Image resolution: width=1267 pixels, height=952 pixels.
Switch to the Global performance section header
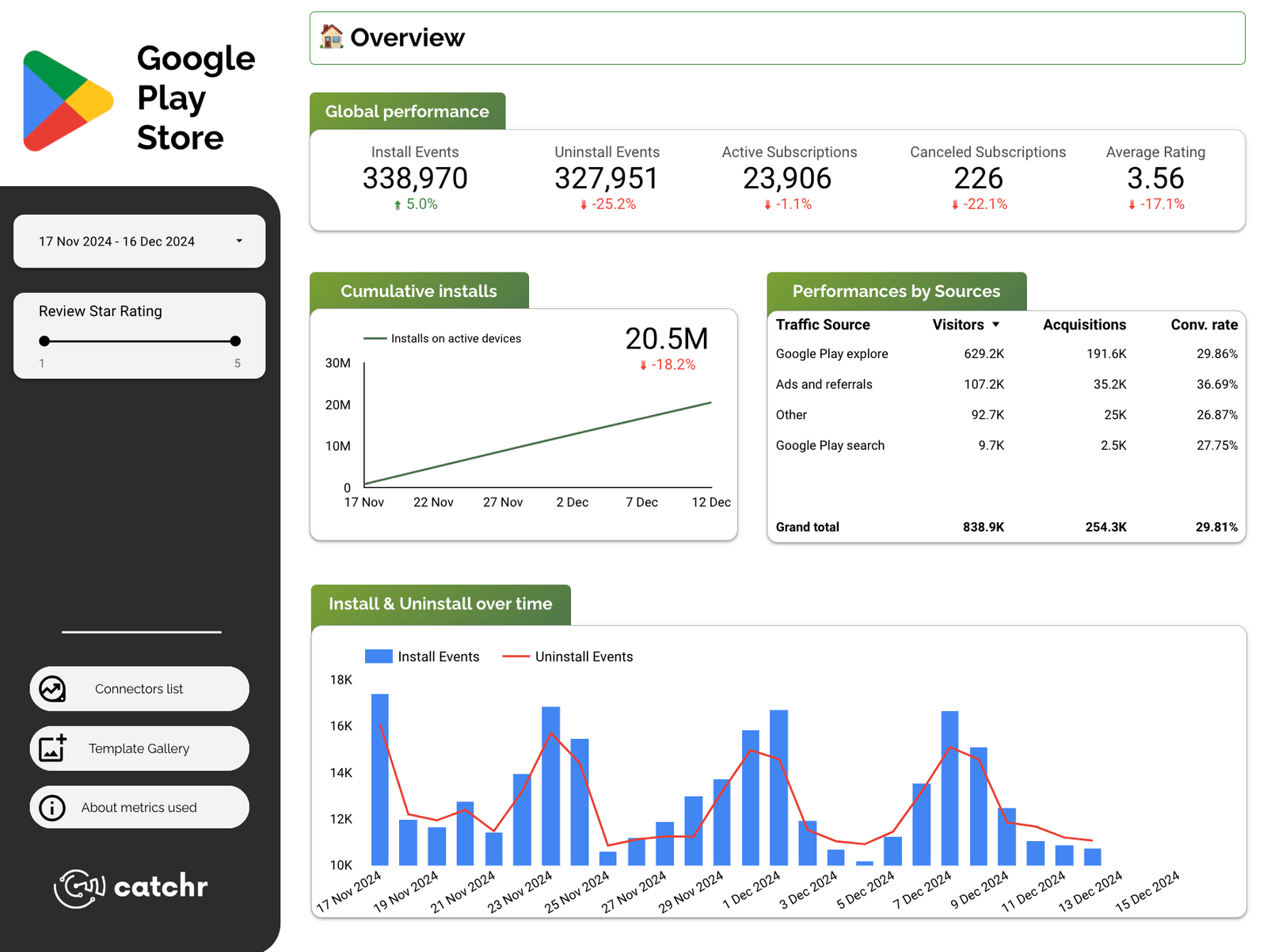point(406,111)
